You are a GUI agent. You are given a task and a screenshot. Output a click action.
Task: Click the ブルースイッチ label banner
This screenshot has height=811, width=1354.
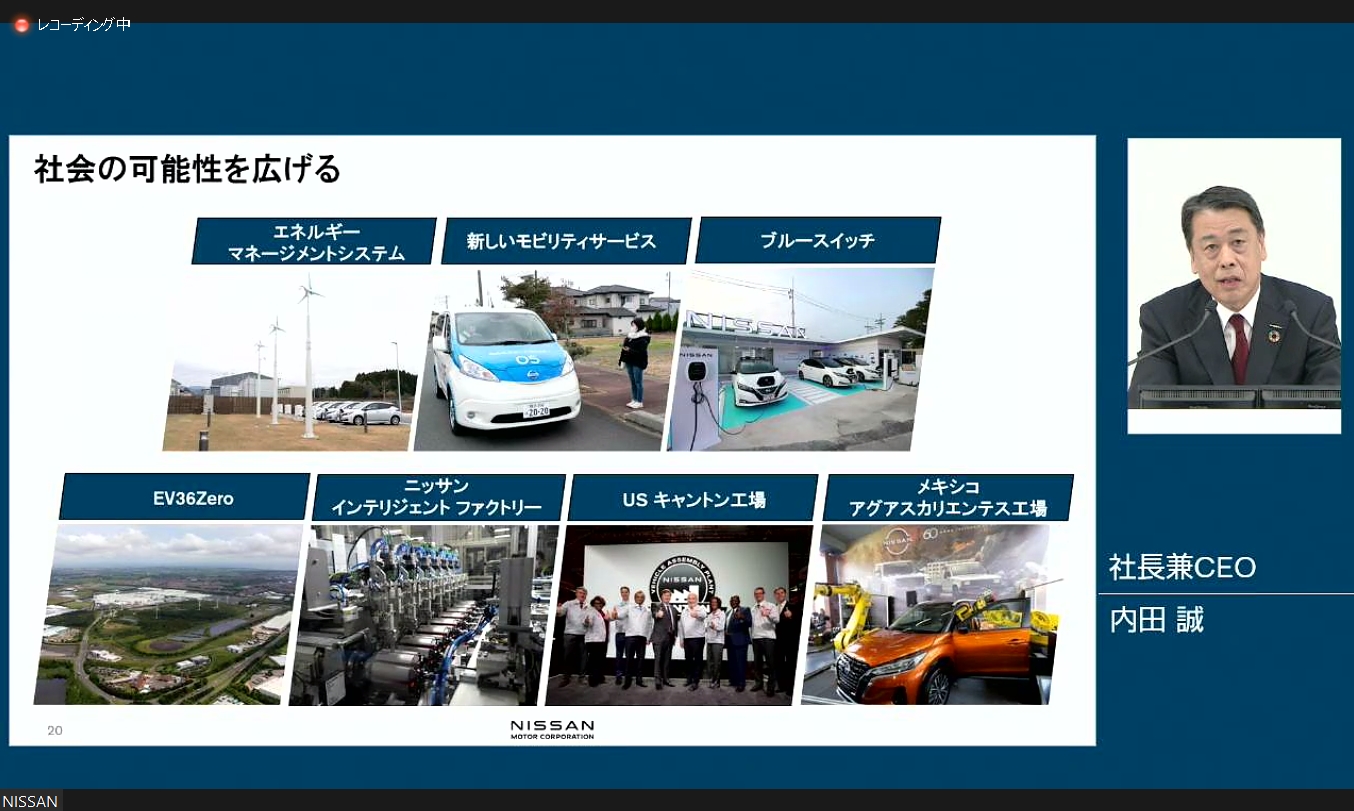pyautogui.click(x=817, y=240)
